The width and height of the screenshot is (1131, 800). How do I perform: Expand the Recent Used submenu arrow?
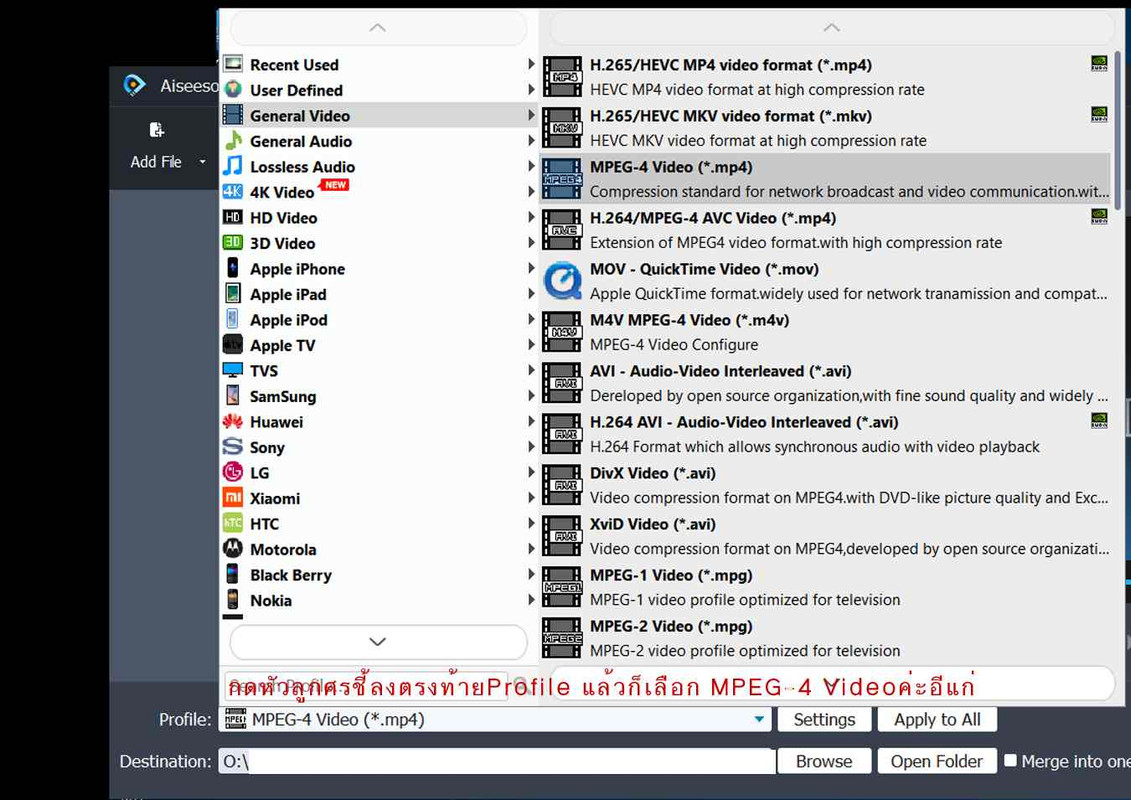point(531,63)
